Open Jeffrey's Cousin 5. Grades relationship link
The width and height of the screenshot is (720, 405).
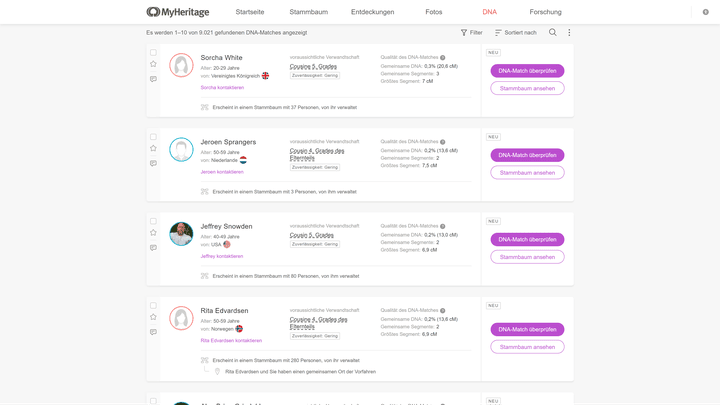[x=311, y=235]
